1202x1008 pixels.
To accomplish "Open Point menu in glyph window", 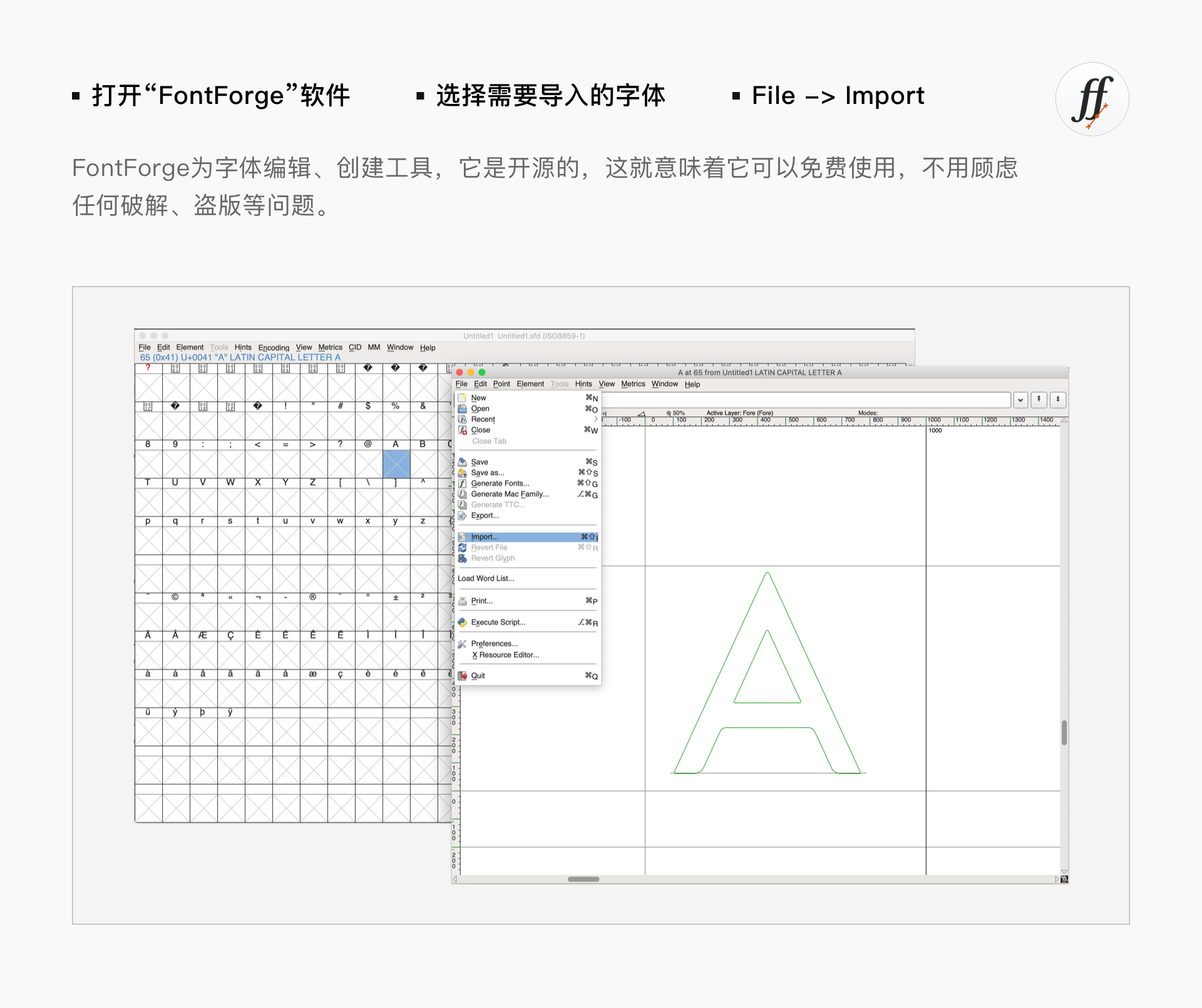I will pos(501,384).
